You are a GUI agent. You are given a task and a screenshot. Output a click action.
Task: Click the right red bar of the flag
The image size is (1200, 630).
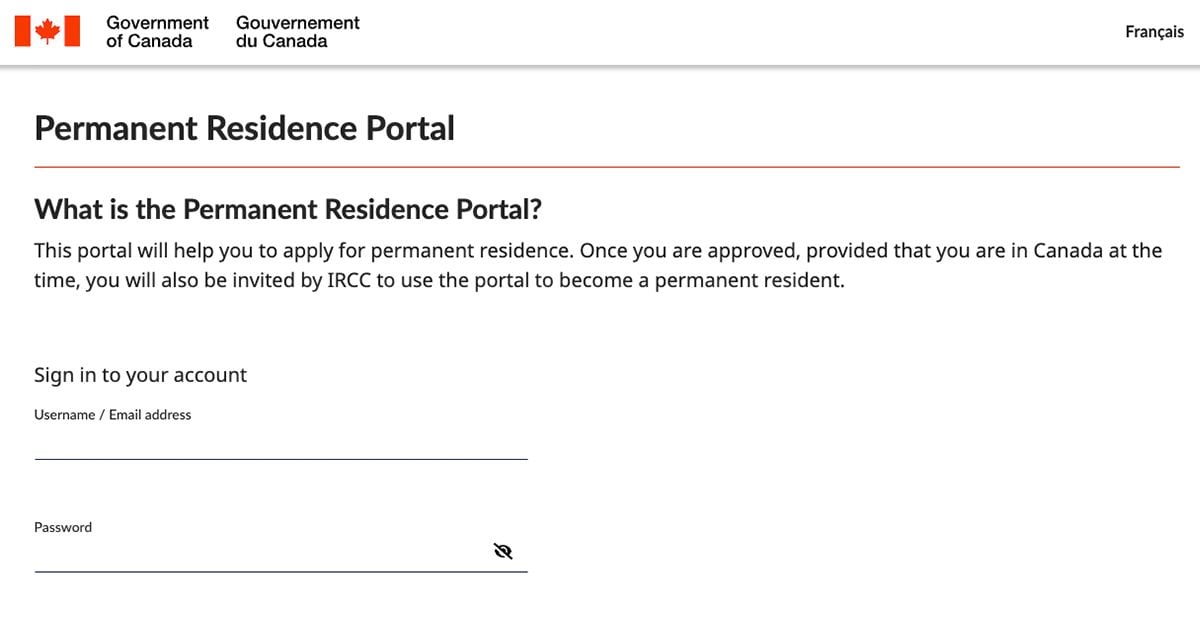coord(71,31)
